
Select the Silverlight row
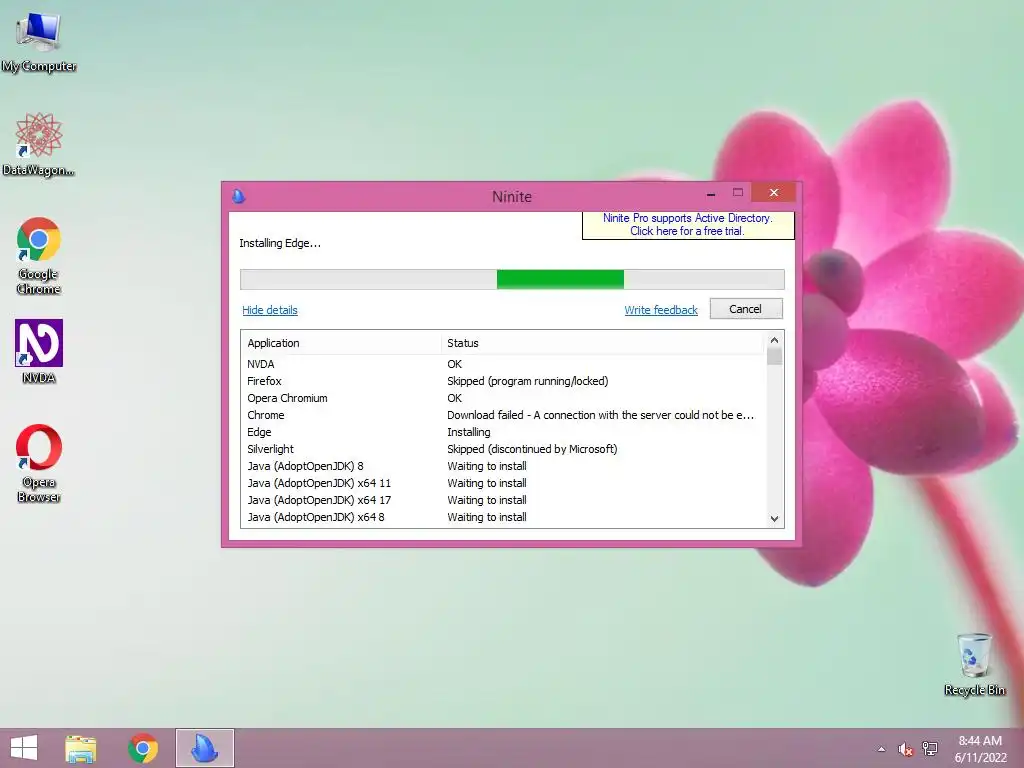tap(503, 449)
